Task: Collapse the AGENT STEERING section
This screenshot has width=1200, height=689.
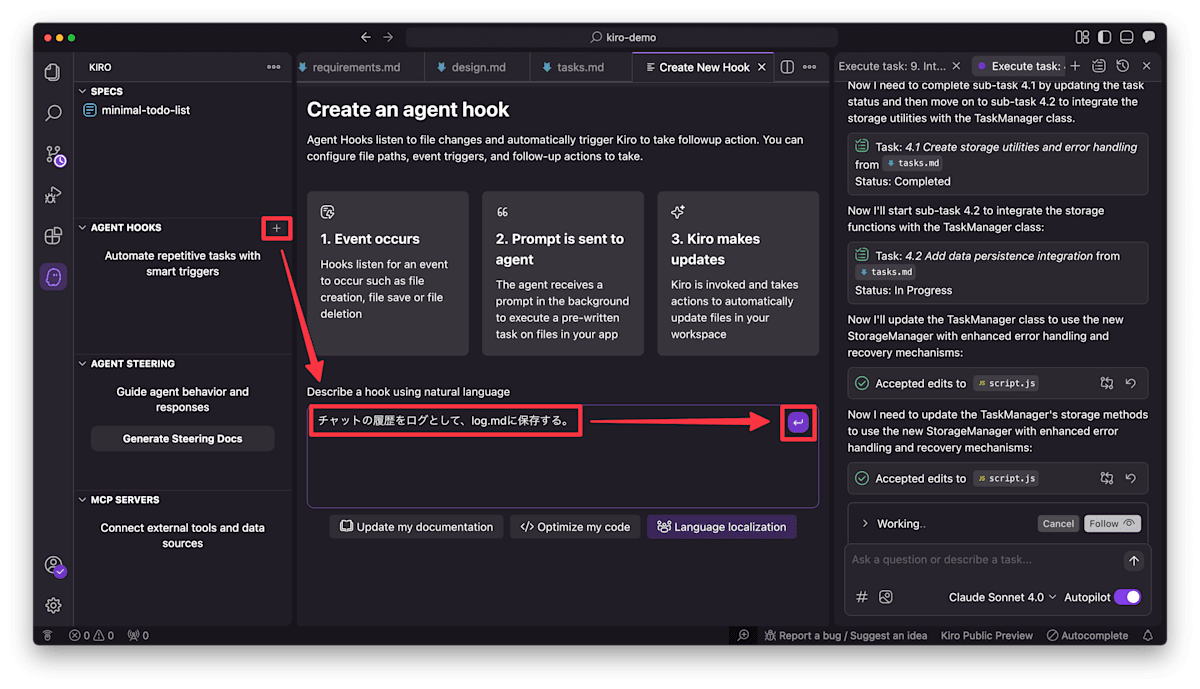Action: [83, 364]
